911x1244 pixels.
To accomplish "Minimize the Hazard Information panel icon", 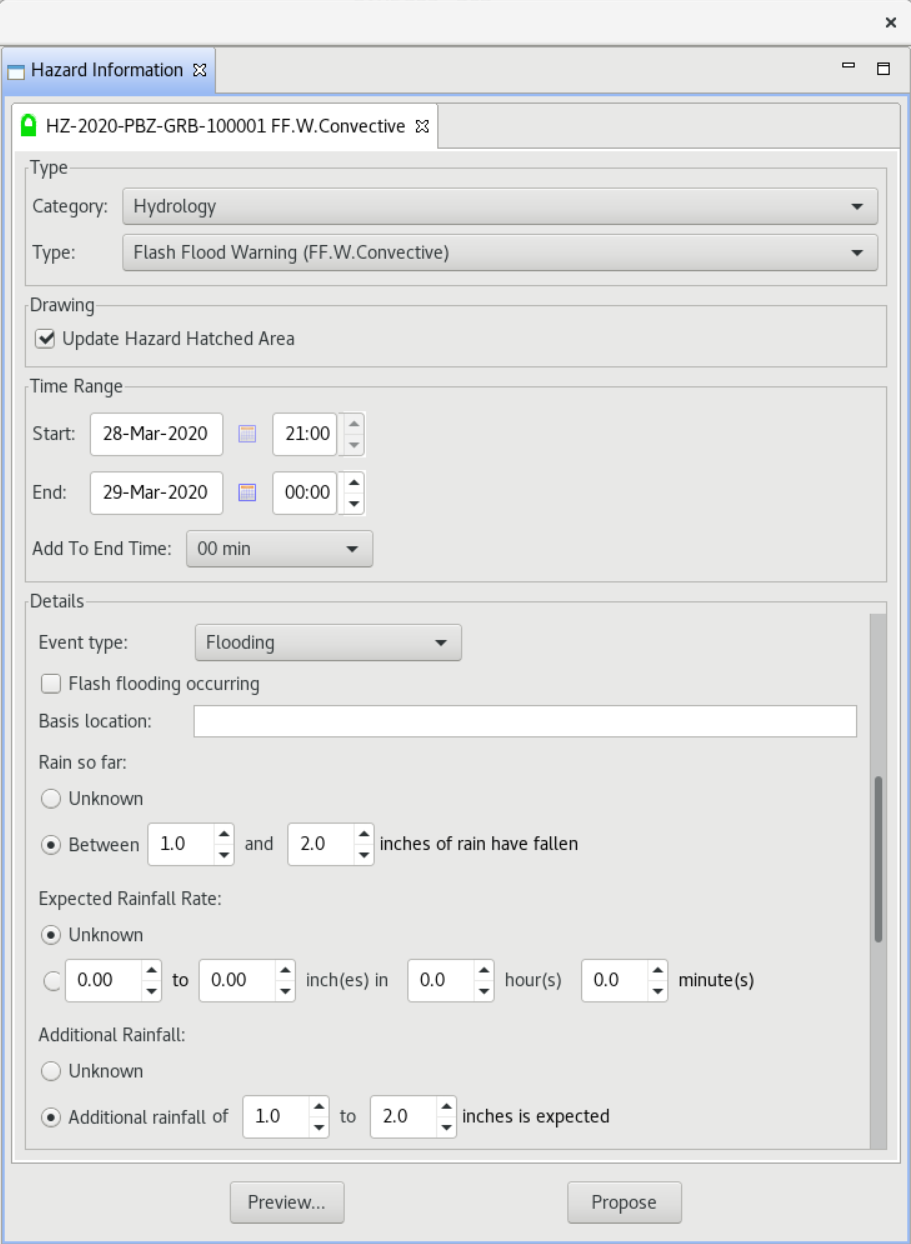I will coord(849,67).
